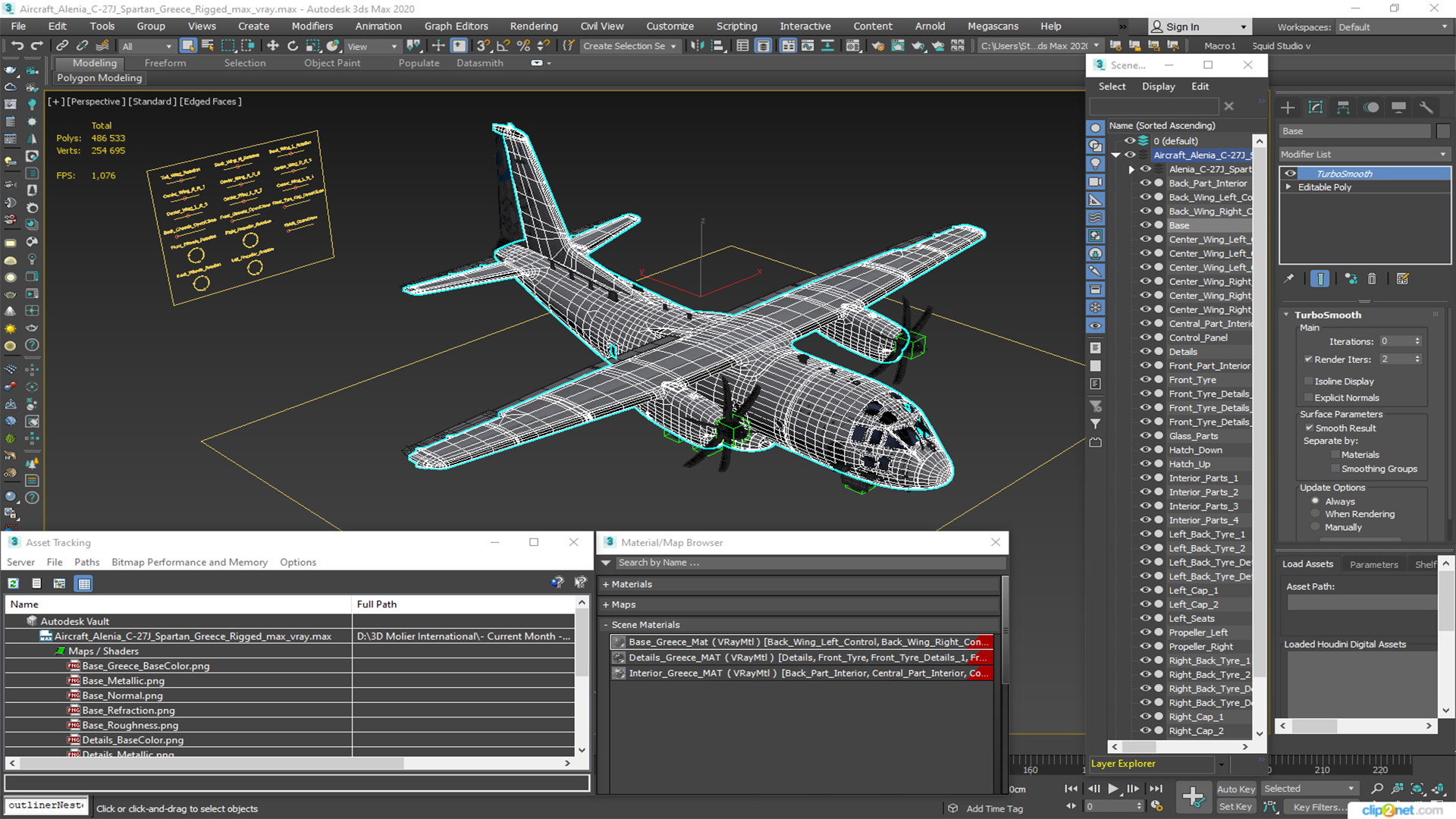This screenshot has width=1456, height=819.
Task: Select Manually update option
Action: coord(1315,527)
